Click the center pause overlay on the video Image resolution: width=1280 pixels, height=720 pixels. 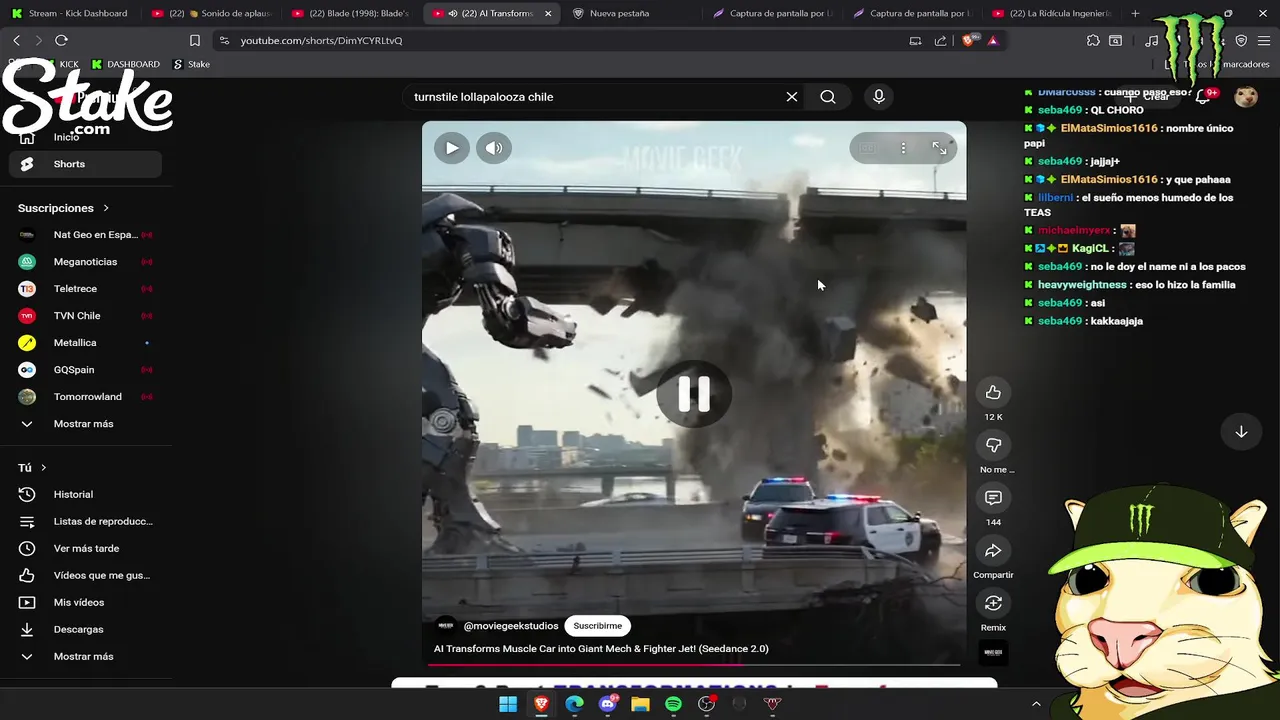tap(694, 394)
